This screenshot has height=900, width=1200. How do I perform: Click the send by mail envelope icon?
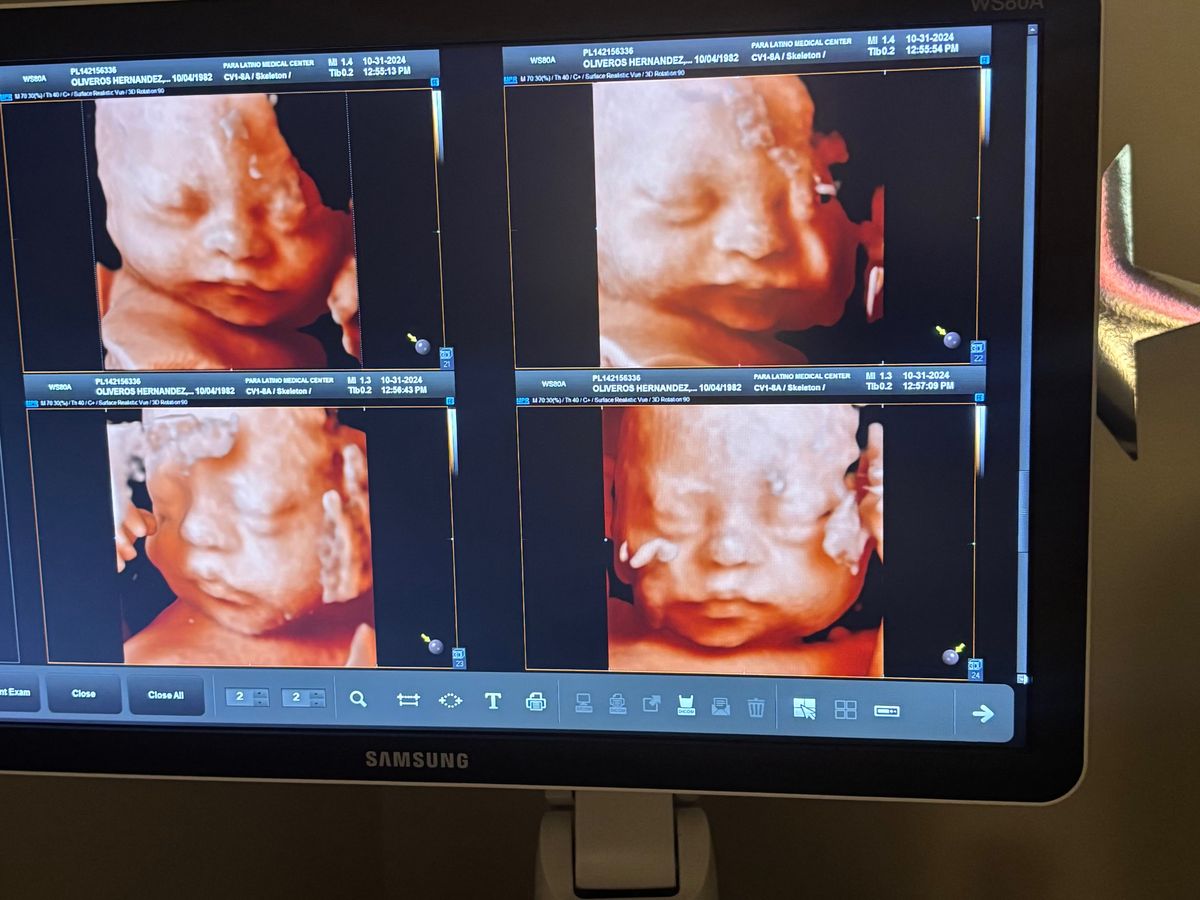[720, 707]
